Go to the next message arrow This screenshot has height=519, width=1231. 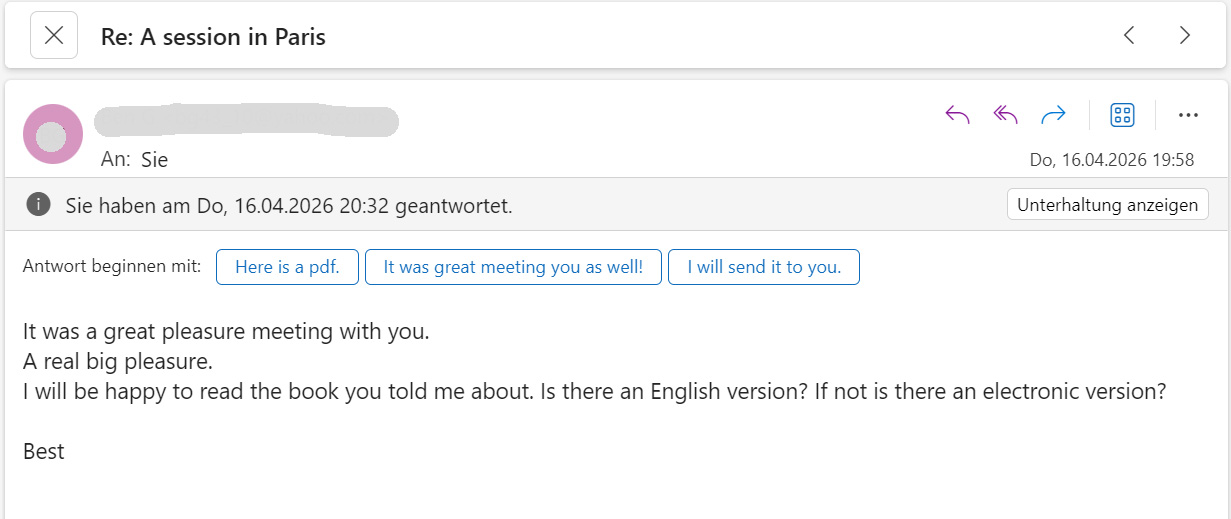click(x=1185, y=36)
